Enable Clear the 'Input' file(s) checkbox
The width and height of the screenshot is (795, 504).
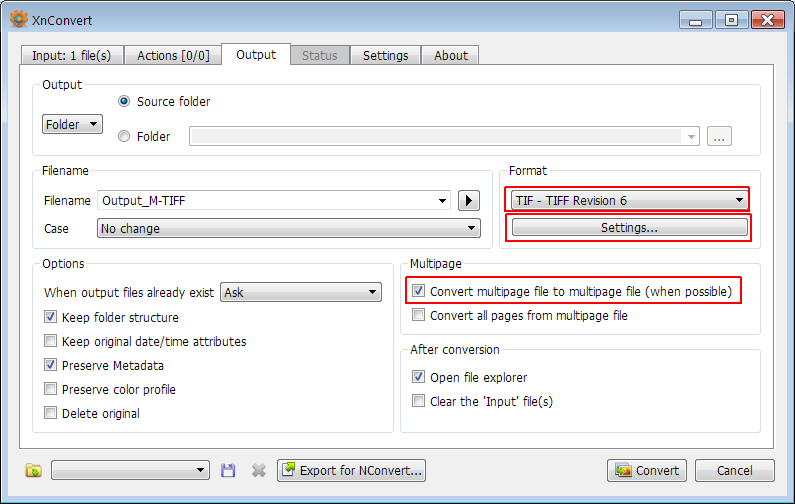point(418,401)
